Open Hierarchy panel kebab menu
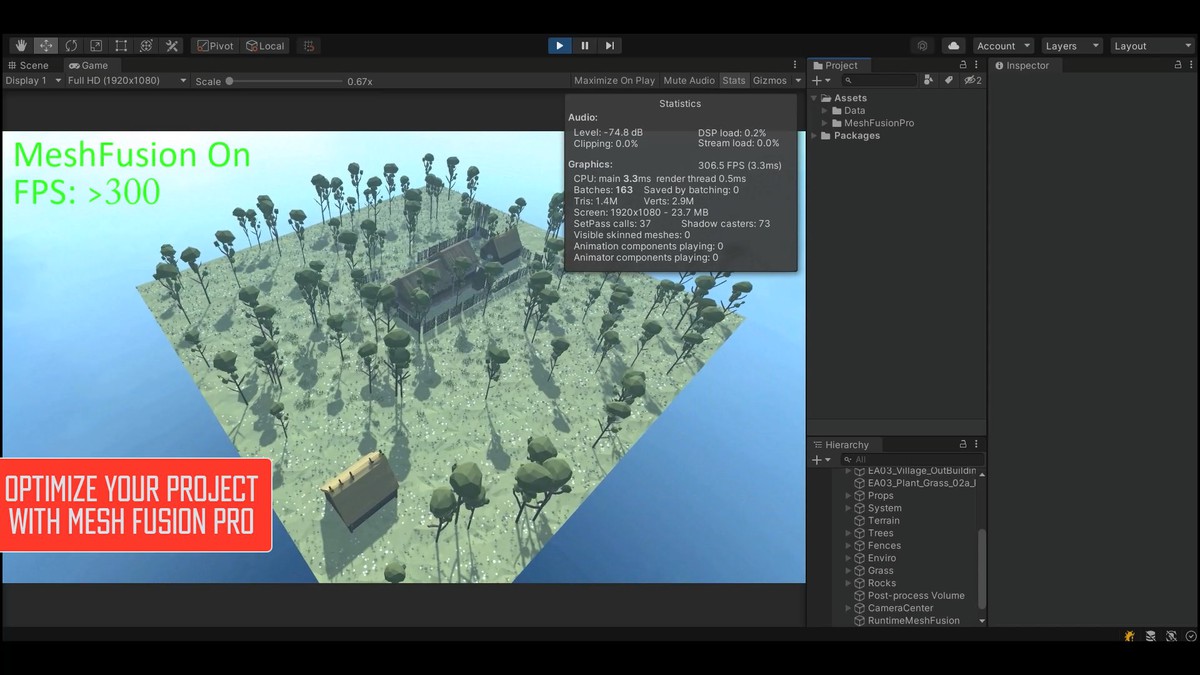Image resolution: width=1200 pixels, height=675 pixels. pyautogui.click(x=977, y=445)
